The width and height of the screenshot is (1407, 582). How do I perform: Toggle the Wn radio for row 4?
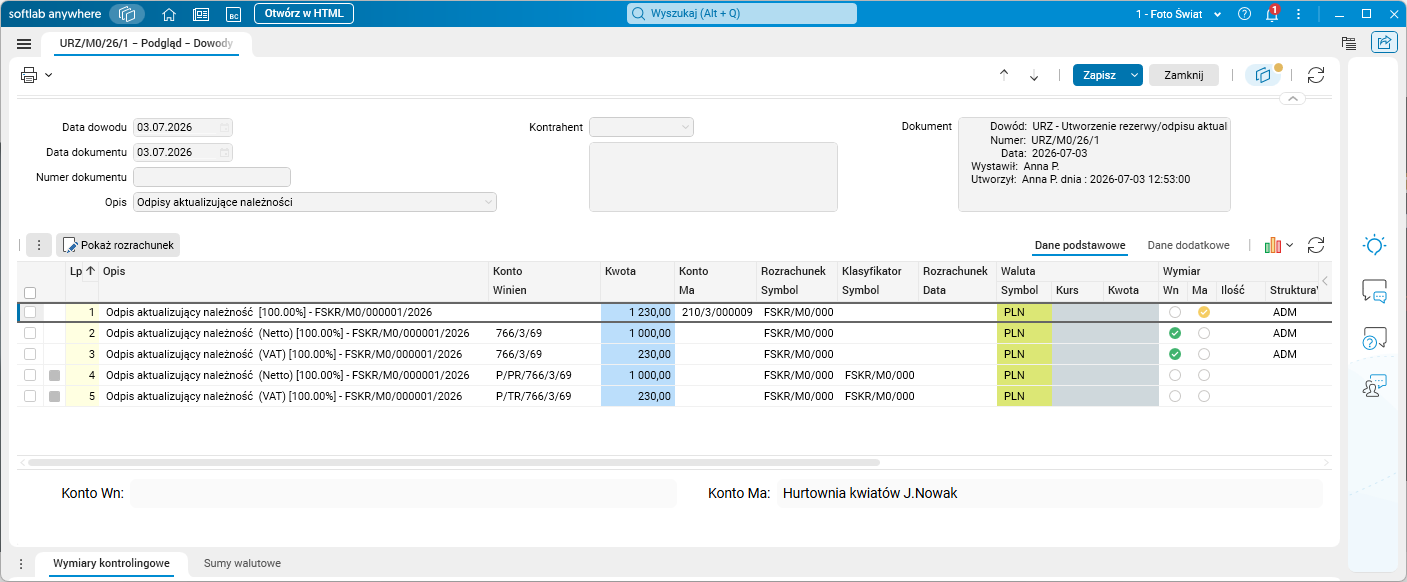tap(1175, 375)
